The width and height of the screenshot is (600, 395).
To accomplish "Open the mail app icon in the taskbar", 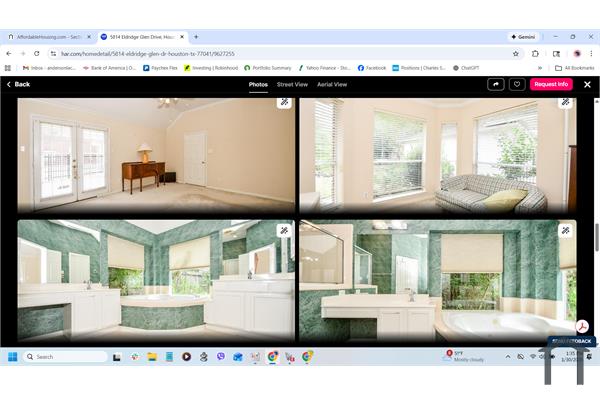I will point(238,357).
